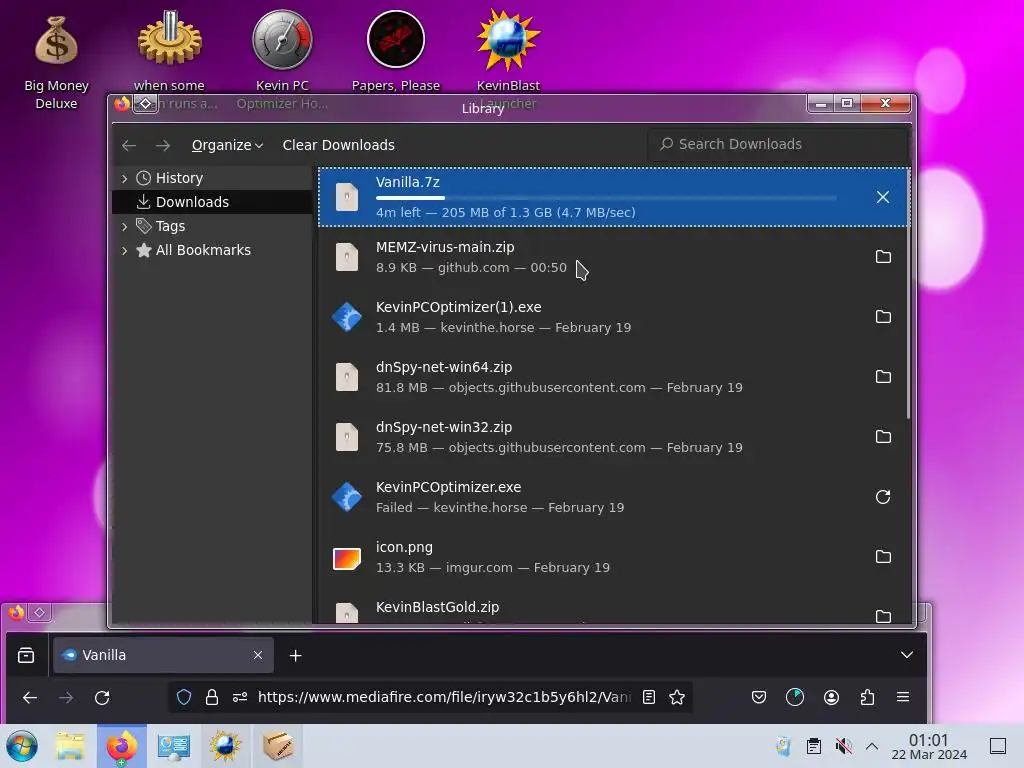The height and width of the screenshot is (768, 1024).
Task: Open Papers, Please desktop shortcut
Action: click(x=396, y=52)
